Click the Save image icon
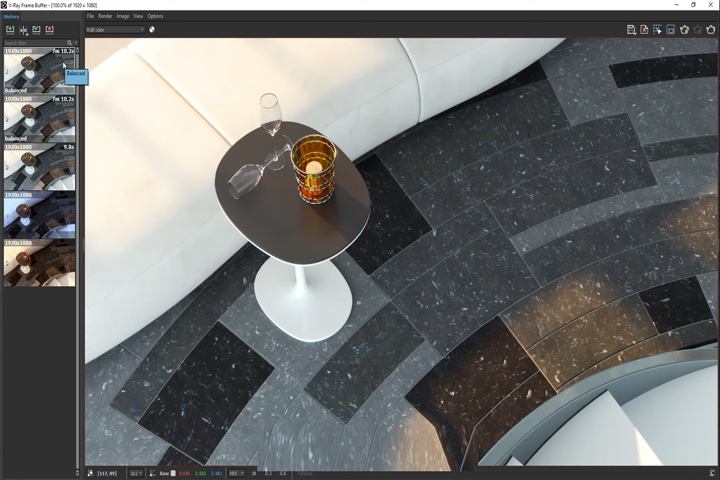 [631, 30]
